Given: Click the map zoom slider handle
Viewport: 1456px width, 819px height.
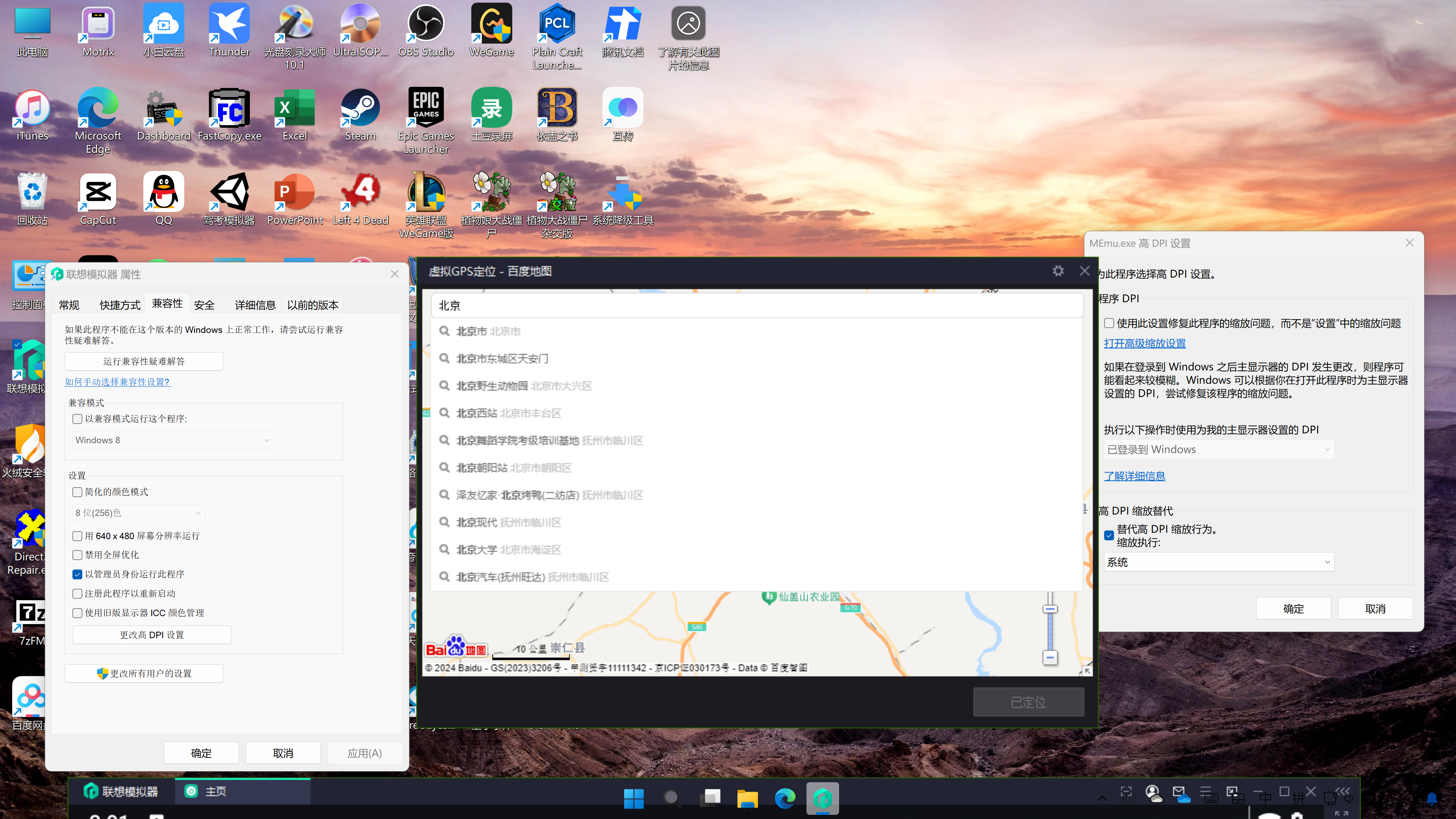Looking at the screenshot, I should click(x=1050, y=609).
